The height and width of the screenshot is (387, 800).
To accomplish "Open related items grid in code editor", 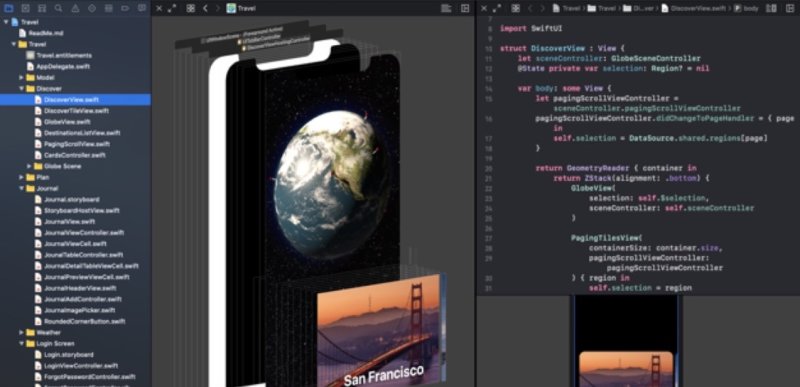I will [515, 8].
